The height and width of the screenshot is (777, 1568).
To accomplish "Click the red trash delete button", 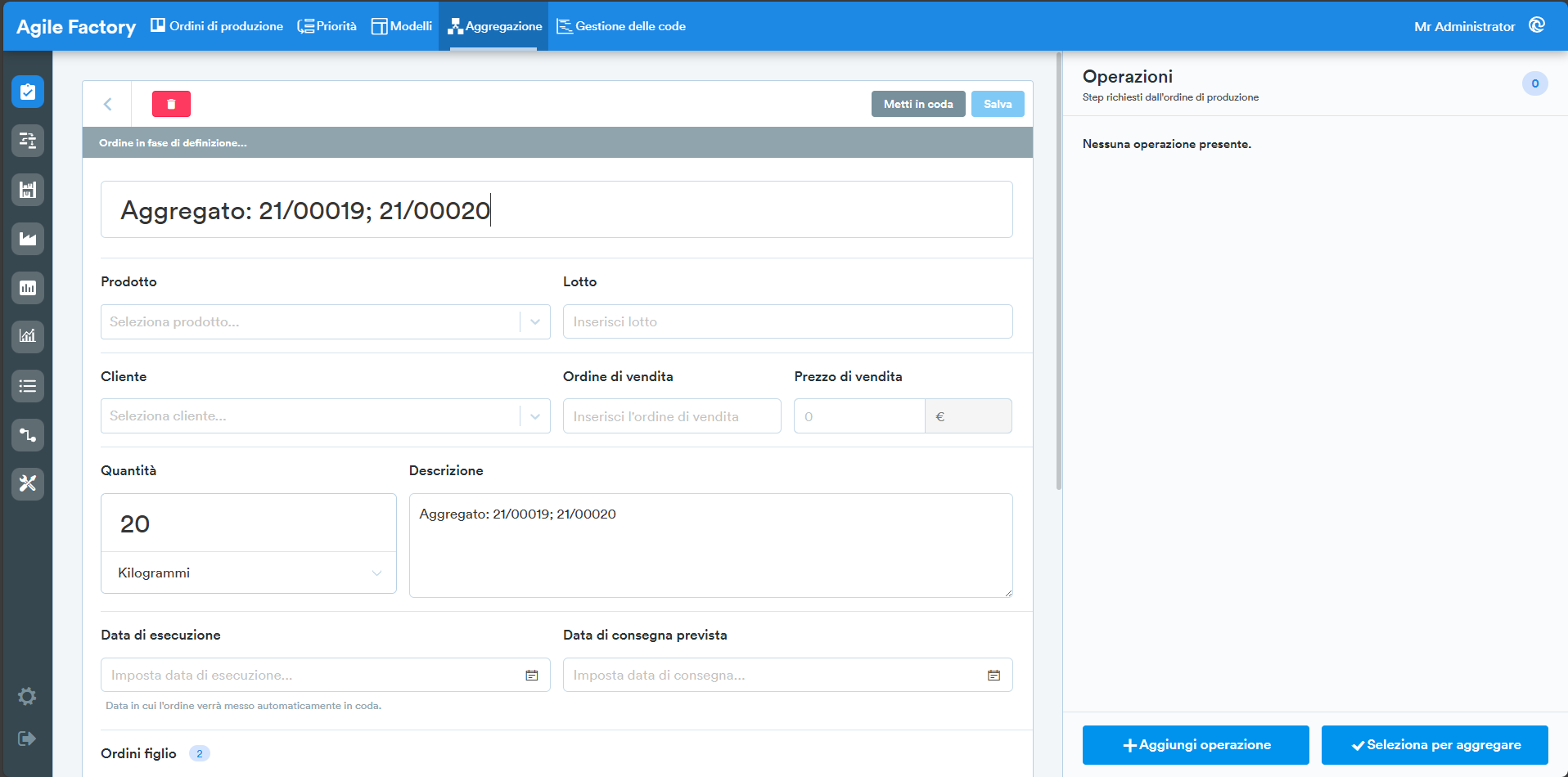I will (171, 104).
